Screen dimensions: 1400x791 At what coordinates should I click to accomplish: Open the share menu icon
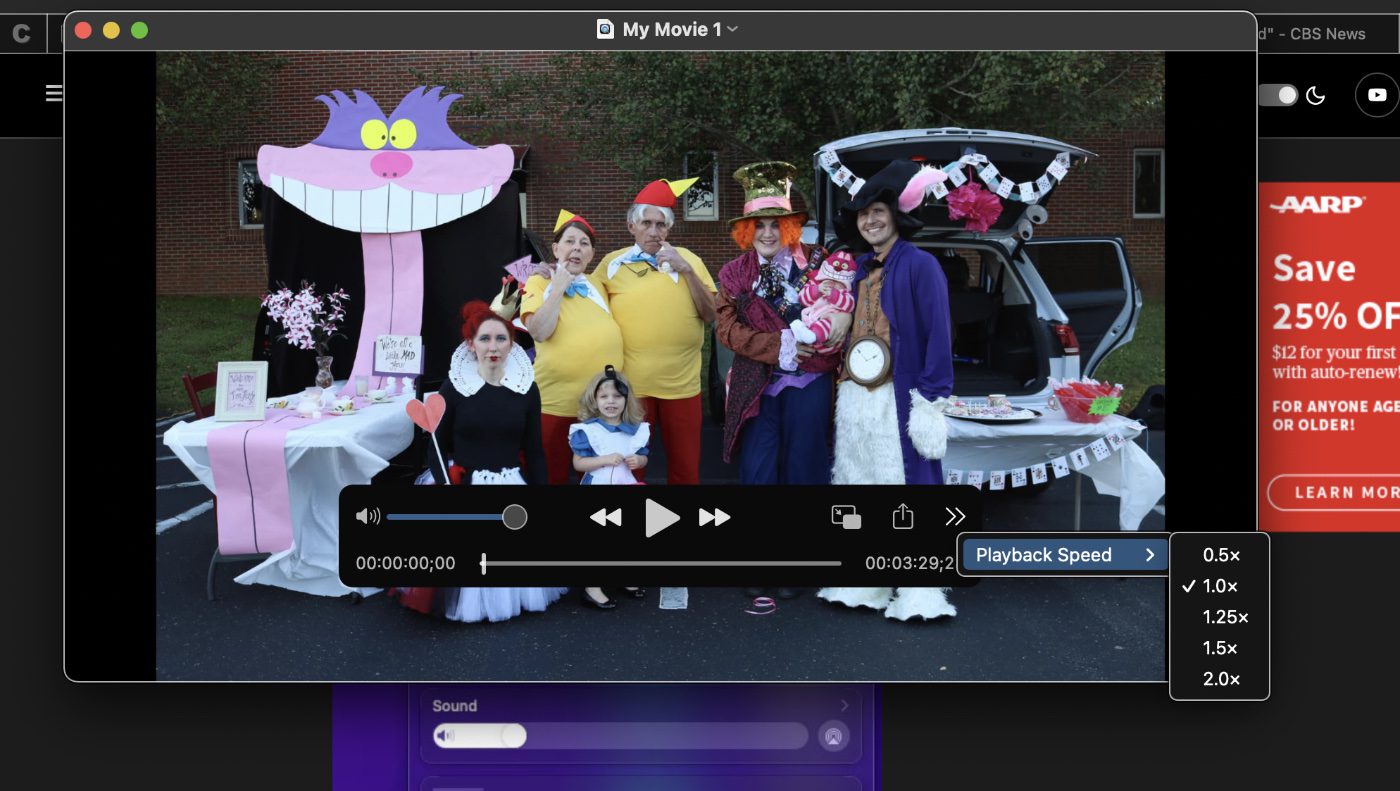[x=902, y=516]
